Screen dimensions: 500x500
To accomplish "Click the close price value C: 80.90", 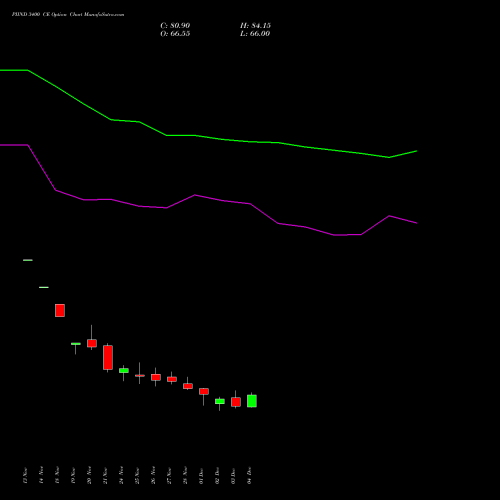I will click(175, 26).
